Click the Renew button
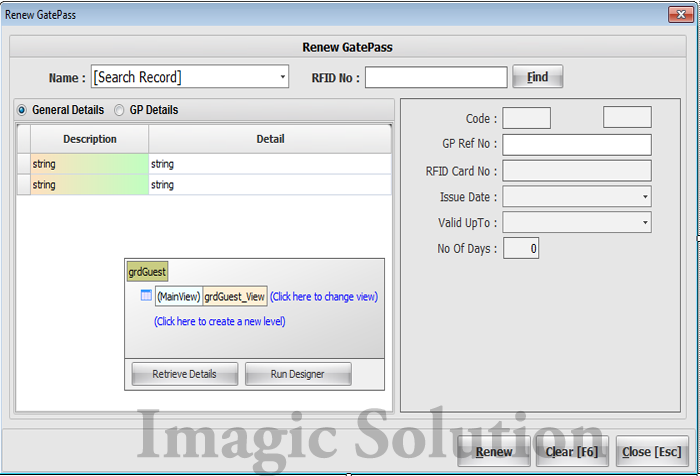Viewport: 700px width, 476px height. pyautogui.click(x=494, y=451)
